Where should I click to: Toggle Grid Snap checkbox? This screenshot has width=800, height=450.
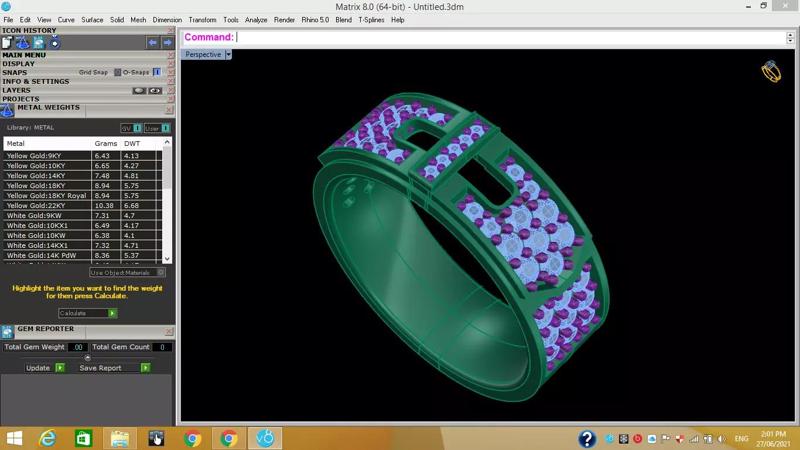pyautogui.click(x=117, y=72)
